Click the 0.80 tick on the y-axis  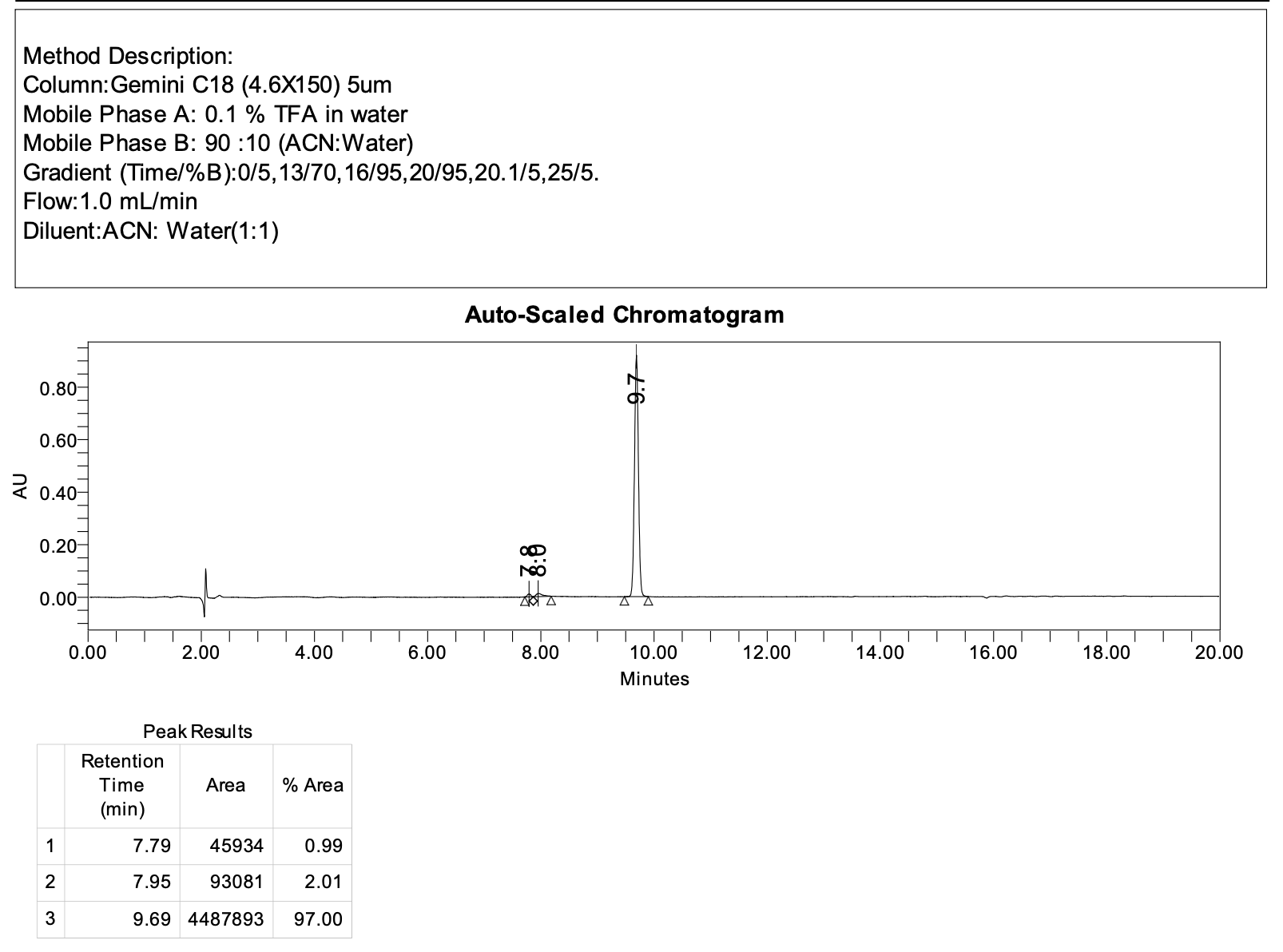coord(57,389)
